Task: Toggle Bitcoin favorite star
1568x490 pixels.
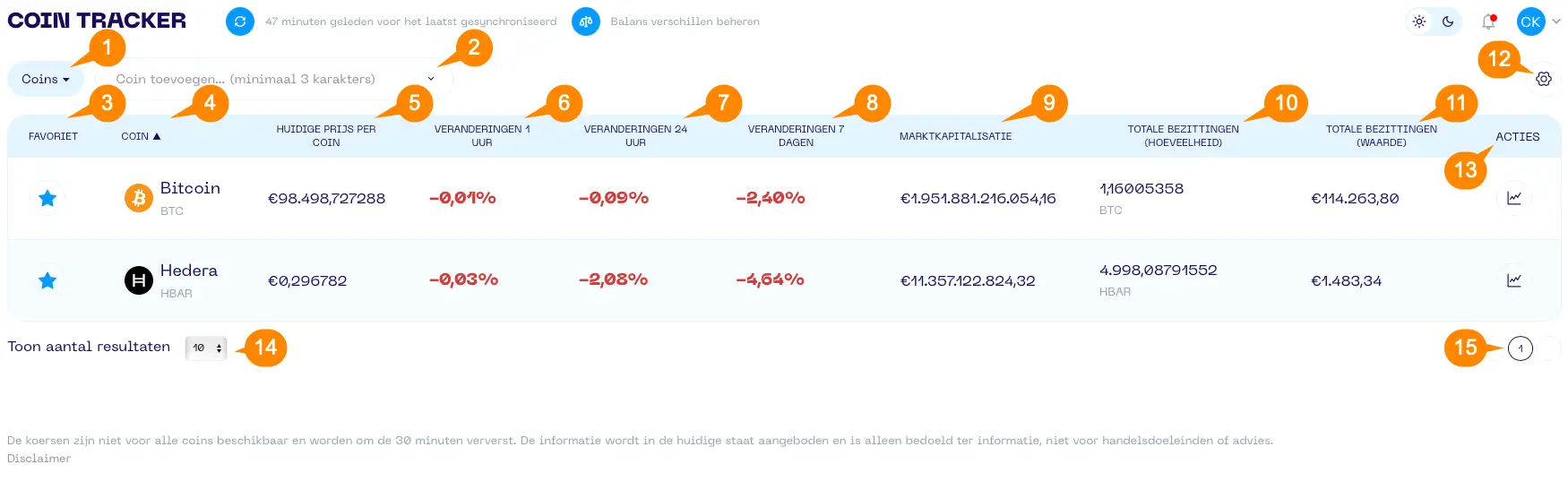Action: click(x=47, y=198)
